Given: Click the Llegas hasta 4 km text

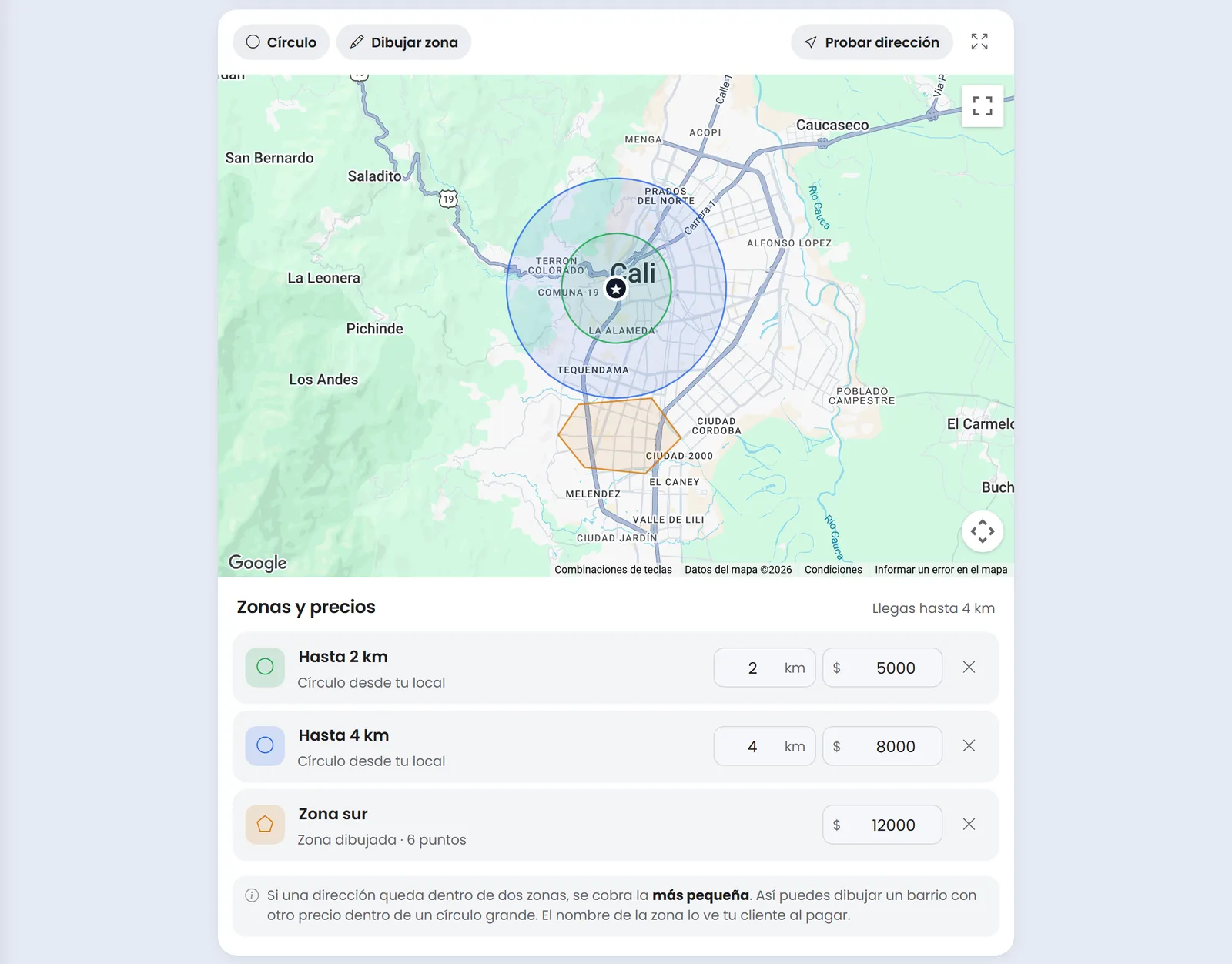Looking at the screenshot, I should point(933,608).
